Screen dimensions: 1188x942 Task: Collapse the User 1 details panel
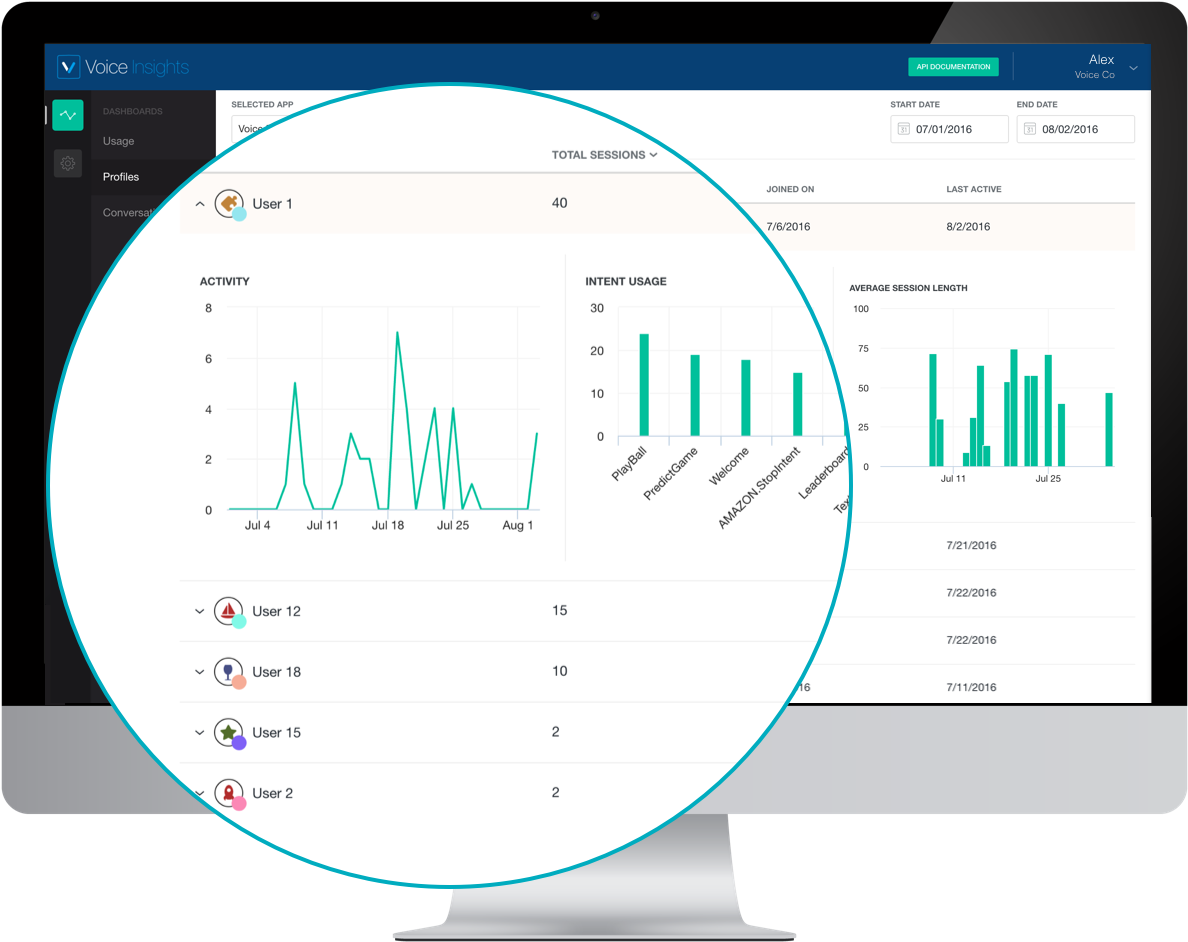pos(199,202)
